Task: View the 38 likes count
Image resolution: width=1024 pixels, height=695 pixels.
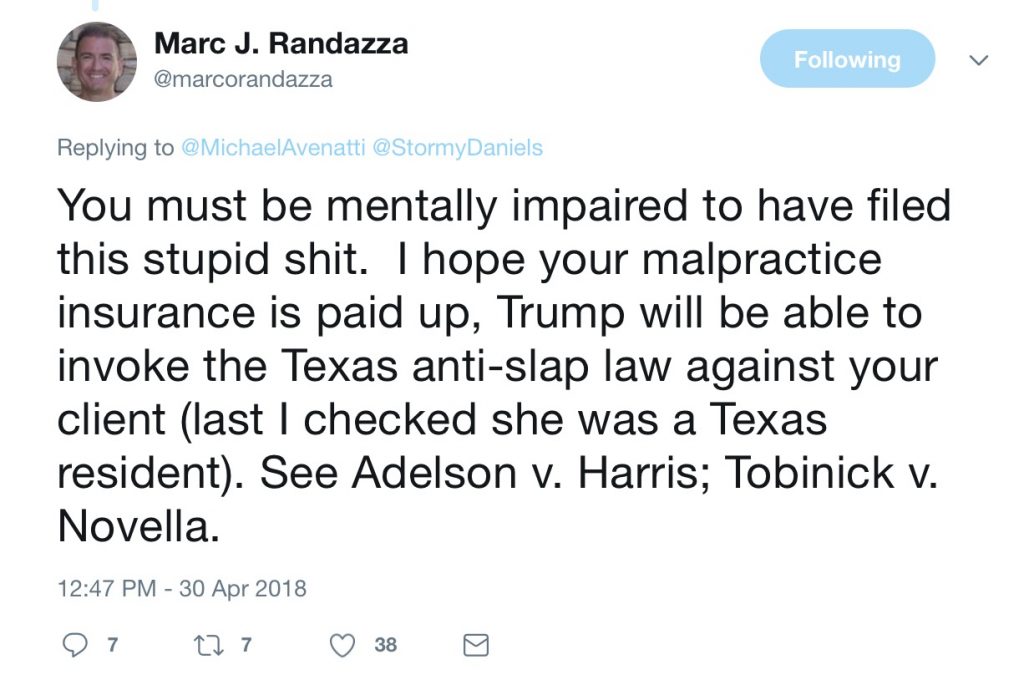Action: pyautogui.click(x=385, y=645)
